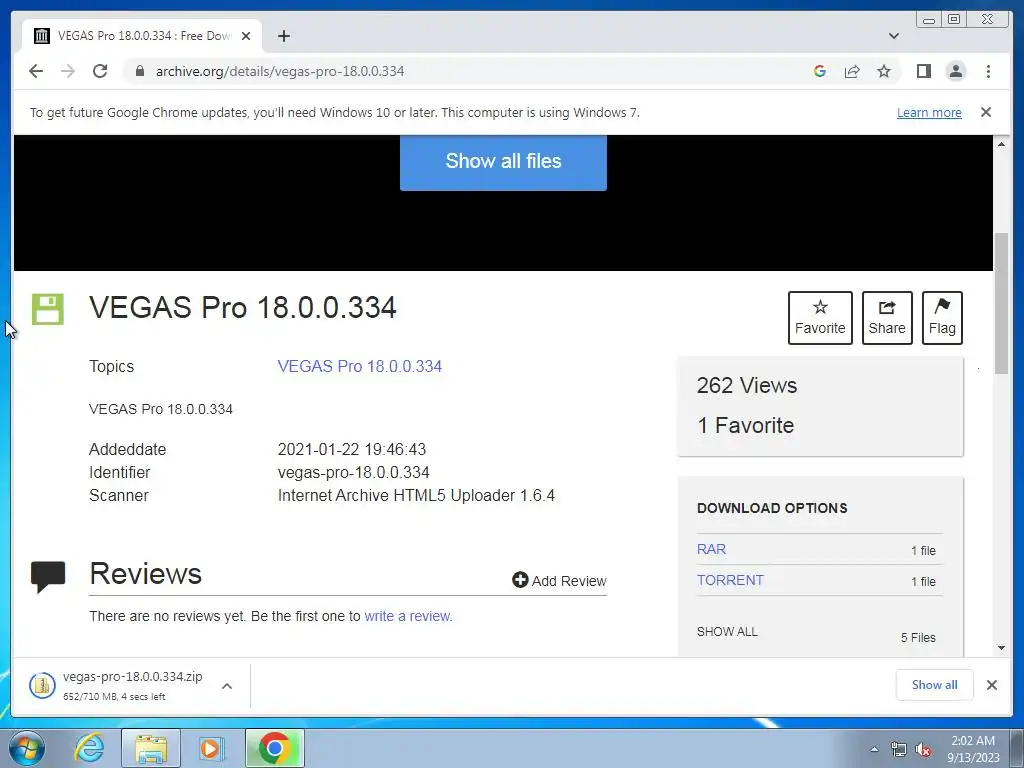This screenshot has height=768, width=1024.
Task: Open the Chrome three-dot menu
Action: click(x=988, y=71)
